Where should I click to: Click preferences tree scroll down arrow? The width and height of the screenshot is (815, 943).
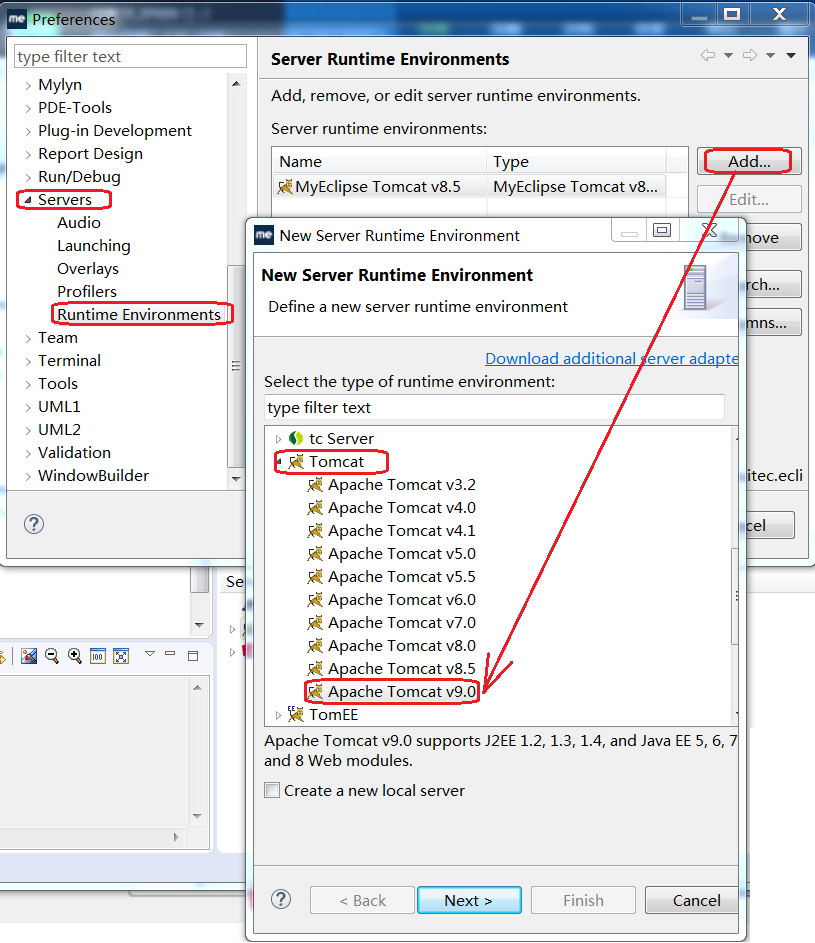(x=236, y=479)
